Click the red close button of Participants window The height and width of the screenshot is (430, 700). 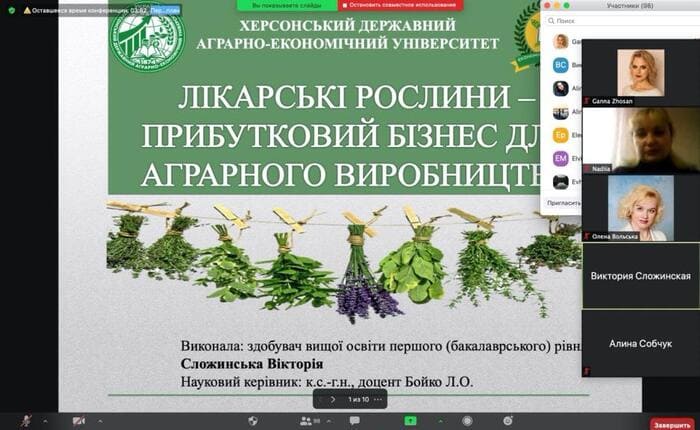tap(547, 6)
